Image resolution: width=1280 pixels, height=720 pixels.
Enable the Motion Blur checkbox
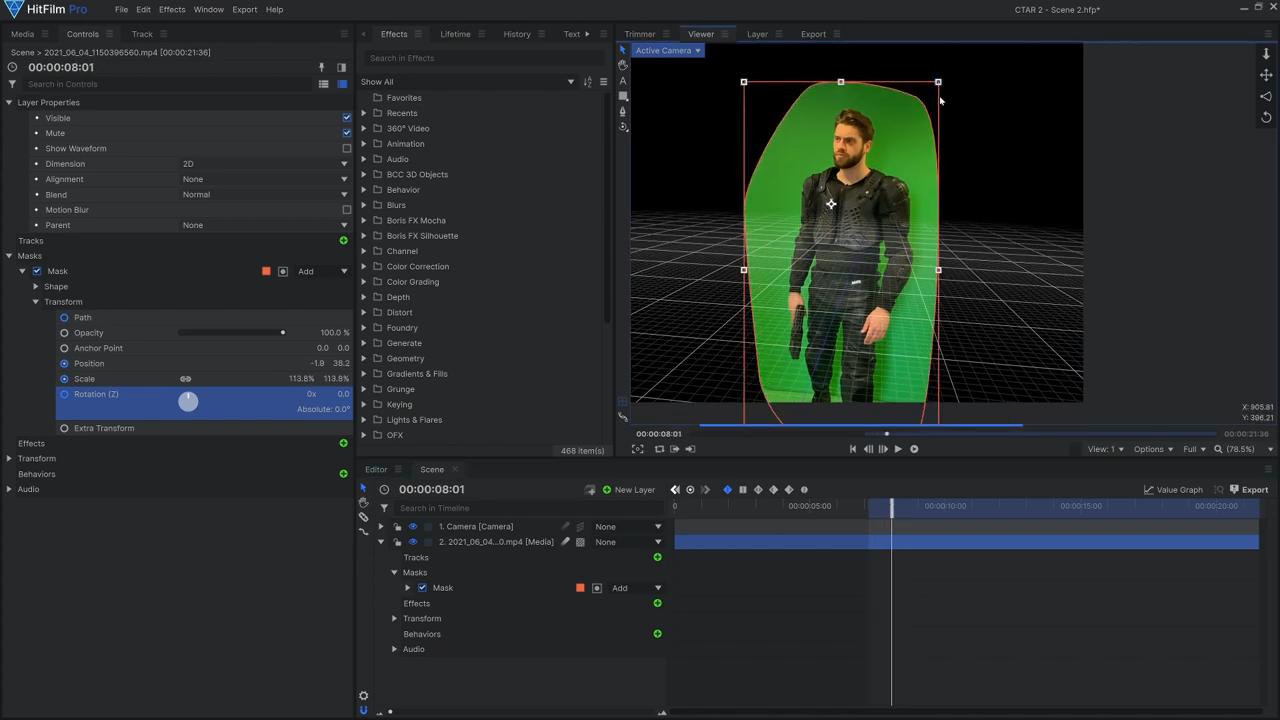click(347, 210)
